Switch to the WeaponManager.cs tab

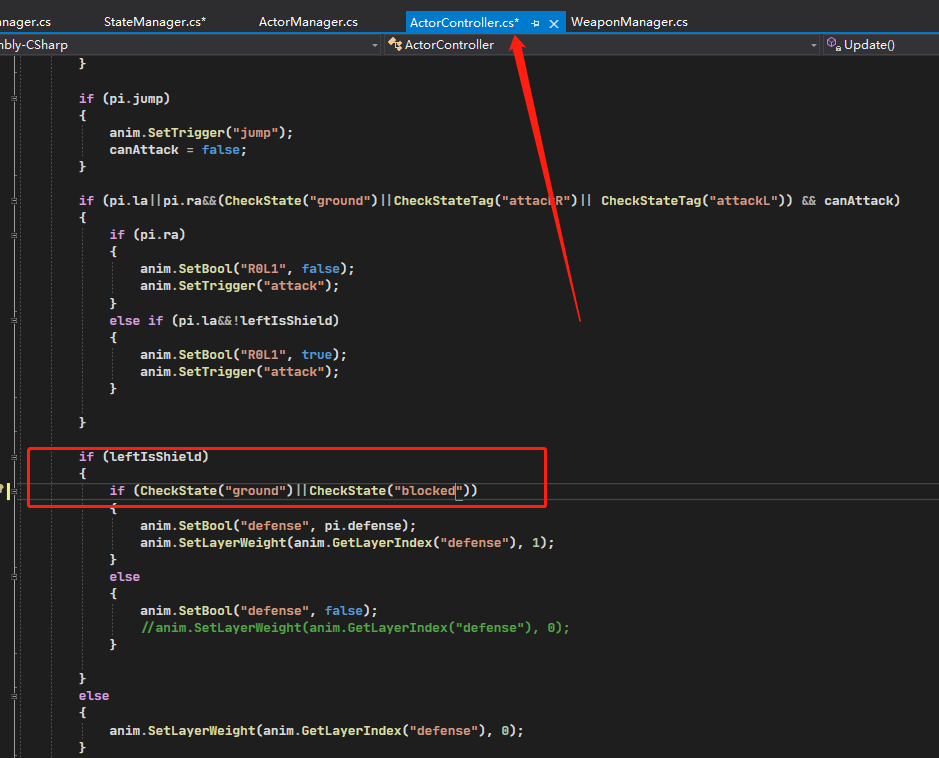[x=629, y=22]
